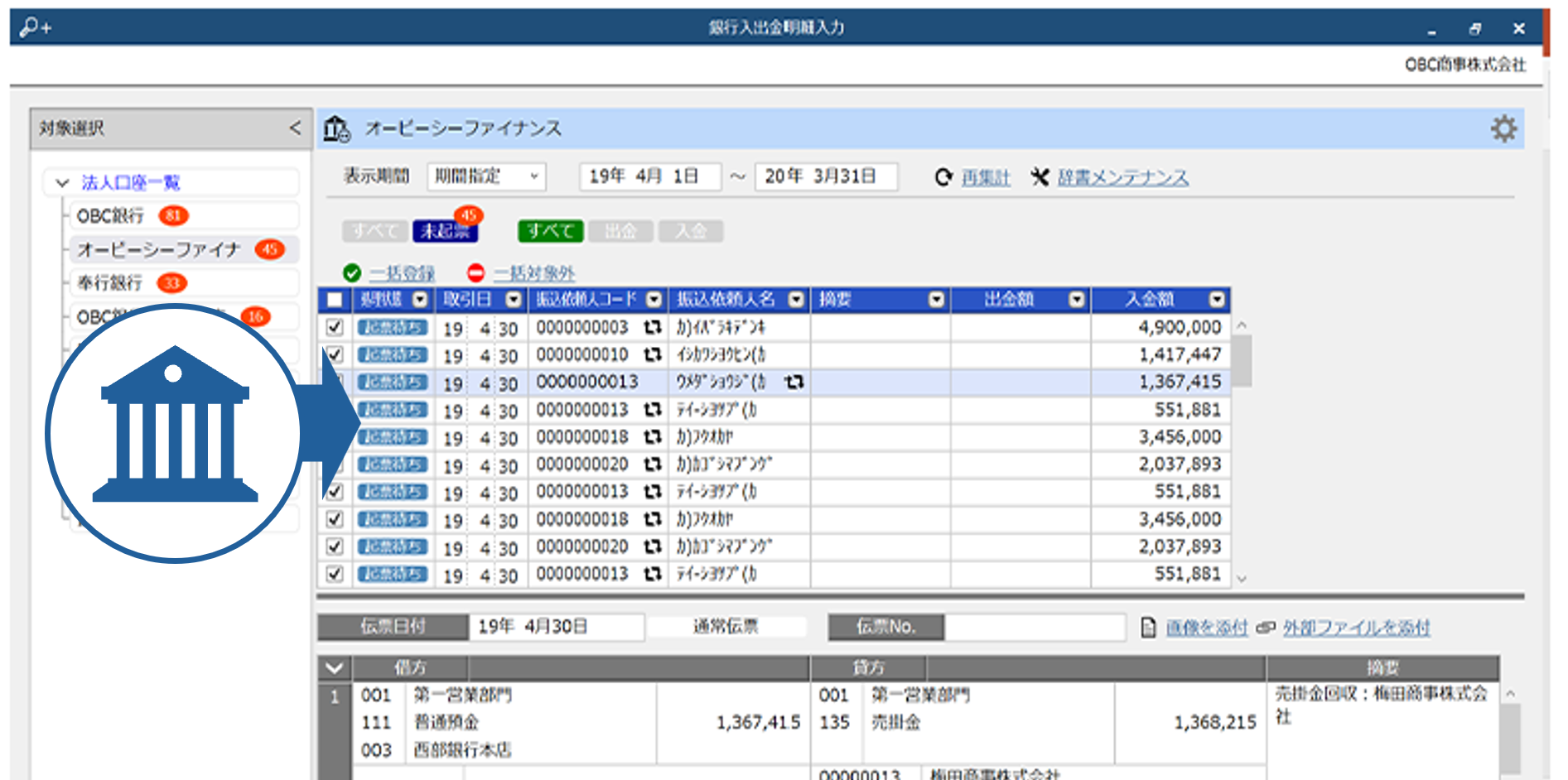Toggle checkbox for row with 3,456,000 near bottom

coord(335,519)
